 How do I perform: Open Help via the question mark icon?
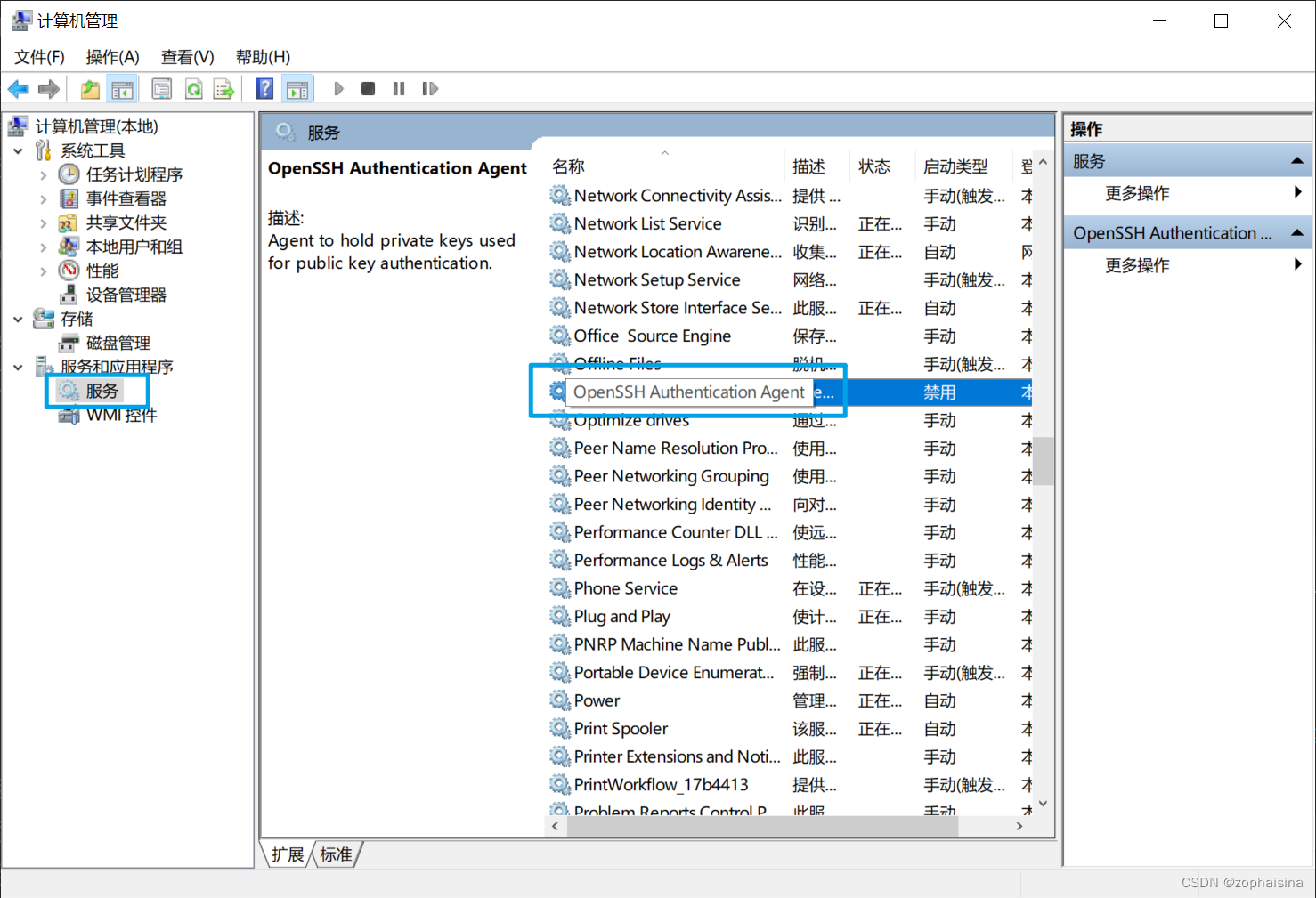264,88
